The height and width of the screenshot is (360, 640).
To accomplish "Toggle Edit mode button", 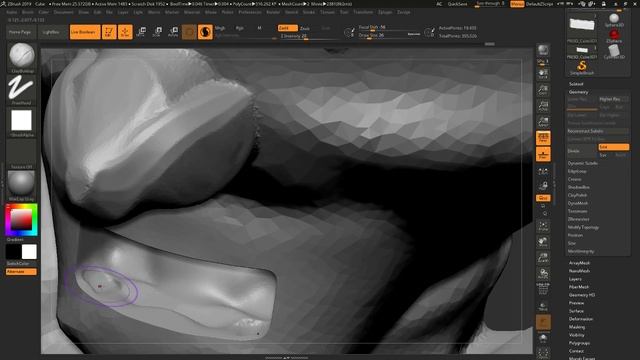I will 109,32.
